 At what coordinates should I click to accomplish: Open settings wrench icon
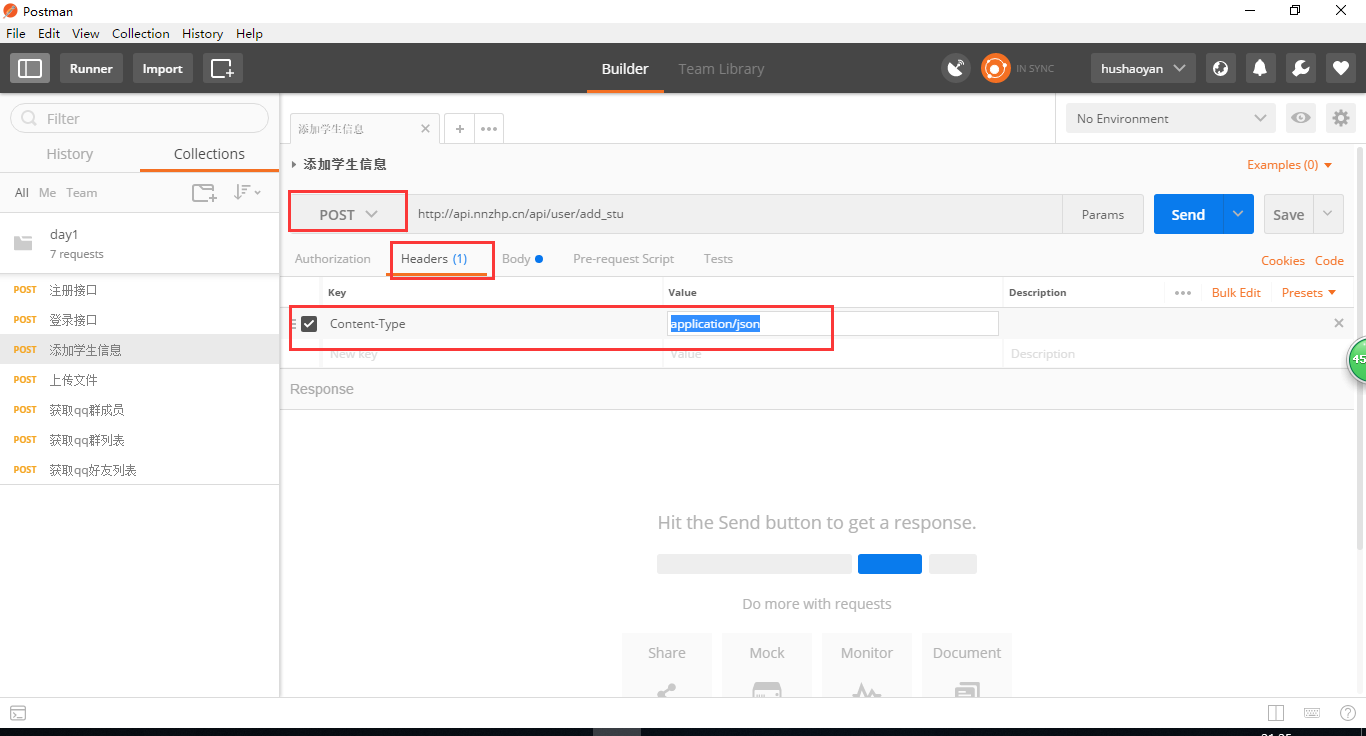click(x=1300, y=68)
